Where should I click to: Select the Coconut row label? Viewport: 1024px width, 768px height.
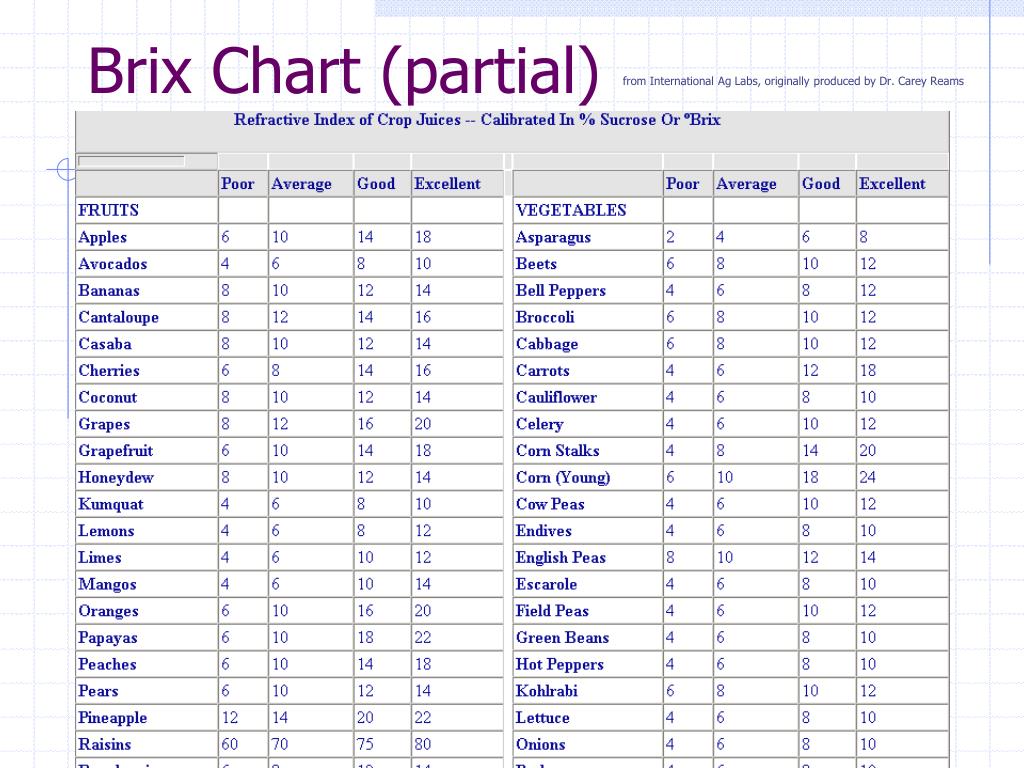108,398
